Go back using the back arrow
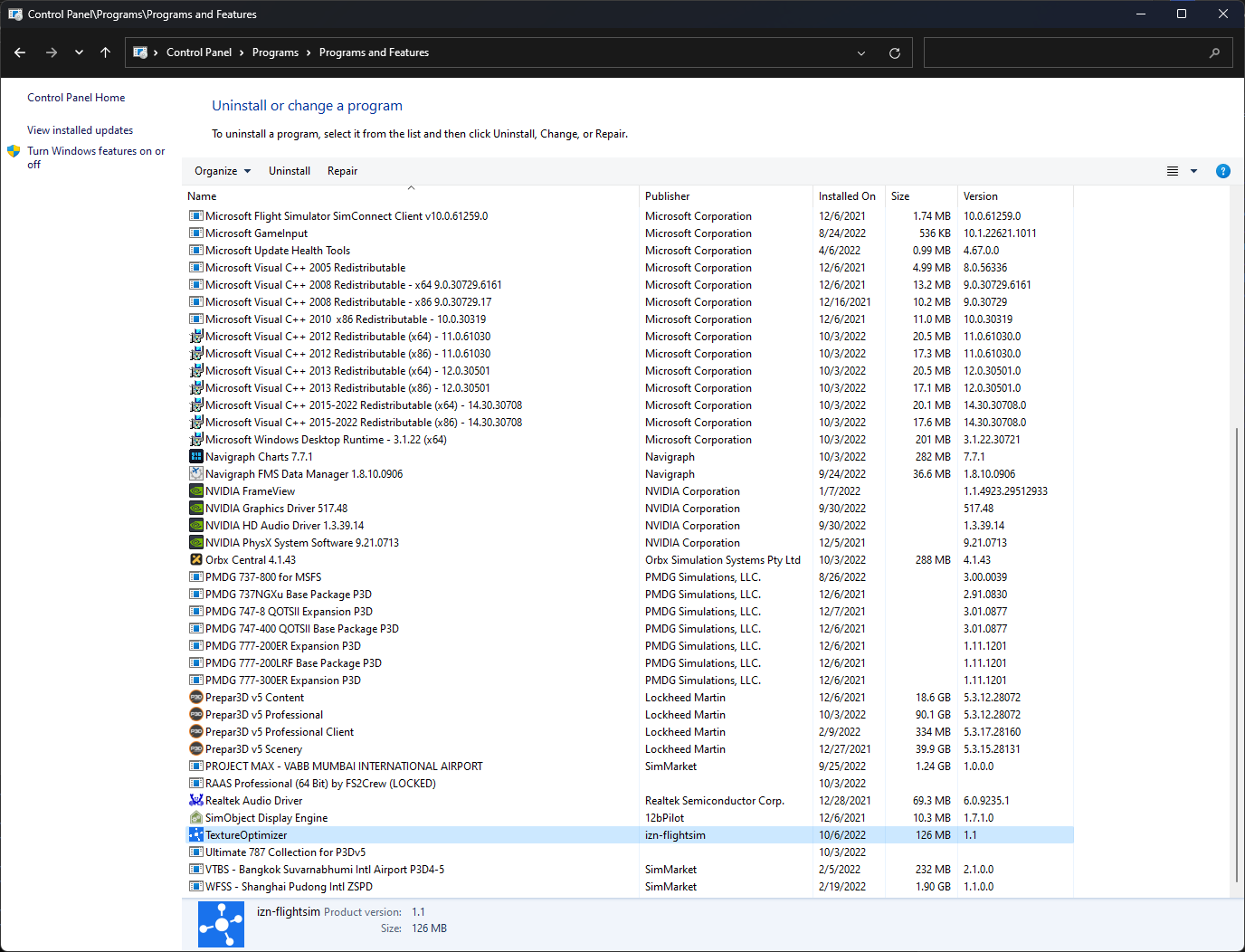The width and height of the screenshot is (1245, 952). pos(20,52)
